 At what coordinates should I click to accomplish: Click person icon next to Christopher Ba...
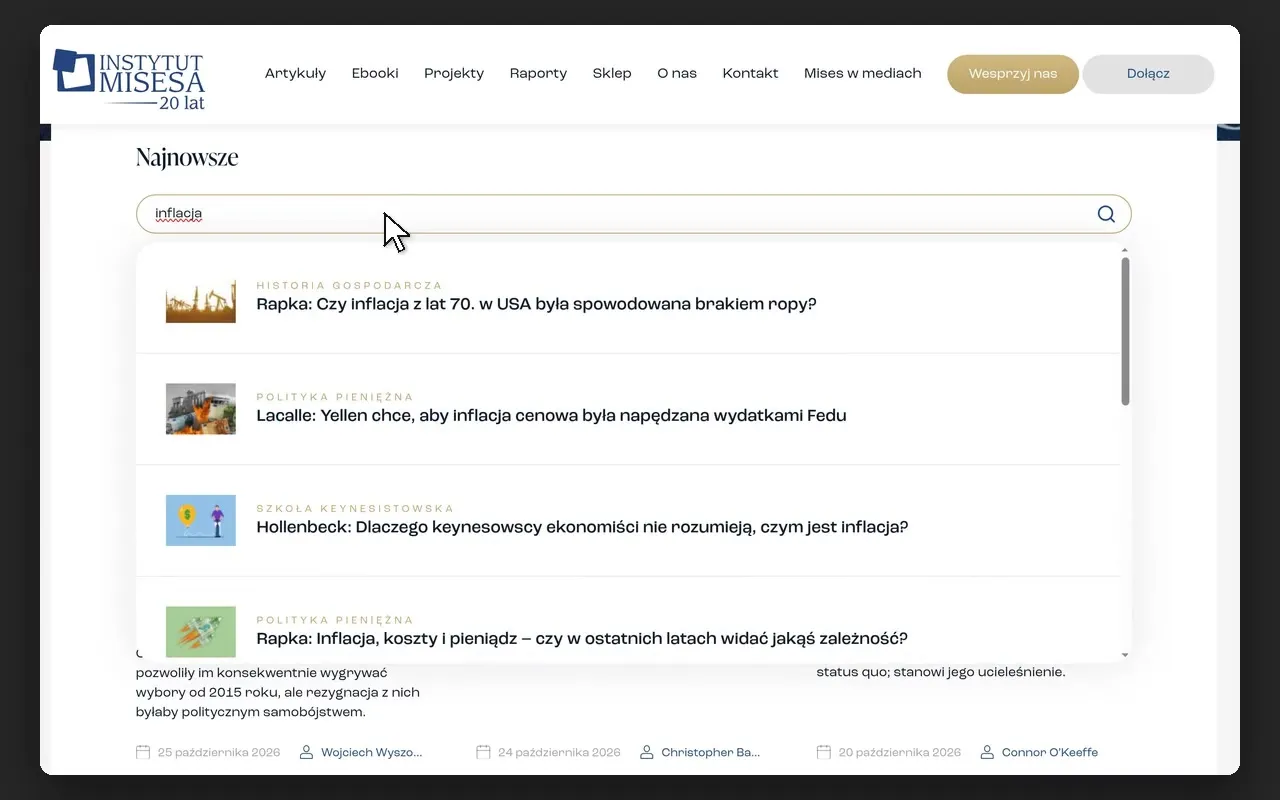click(x=647, y=752)
